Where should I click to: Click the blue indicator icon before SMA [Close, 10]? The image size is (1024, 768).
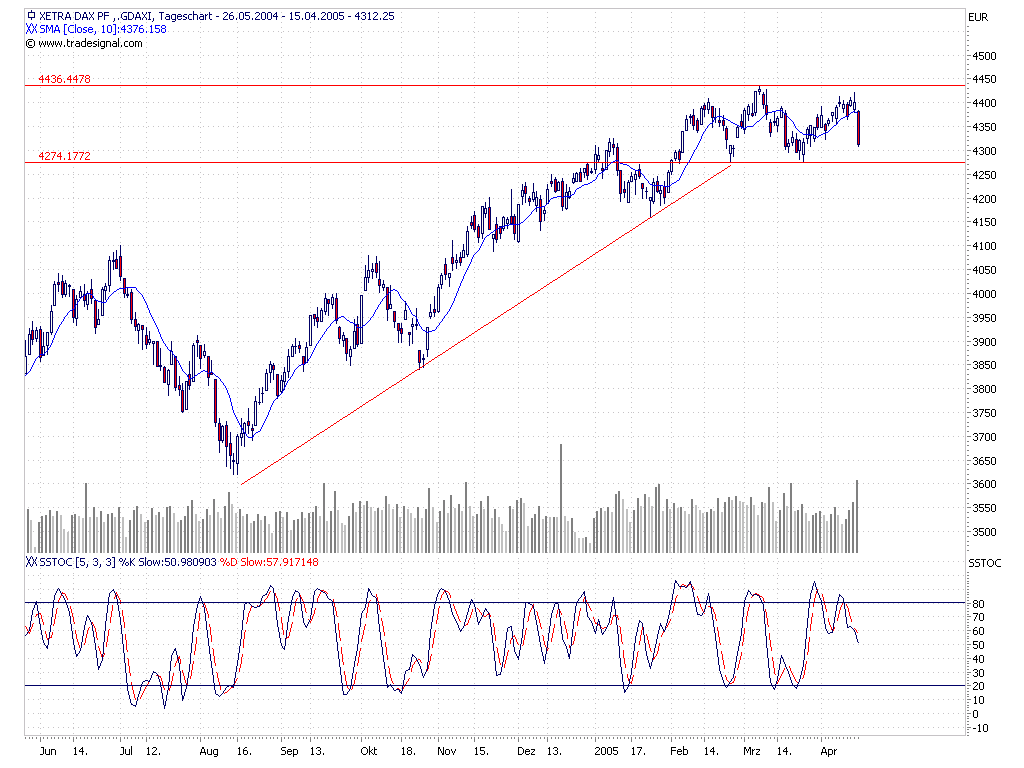point(31,29)
